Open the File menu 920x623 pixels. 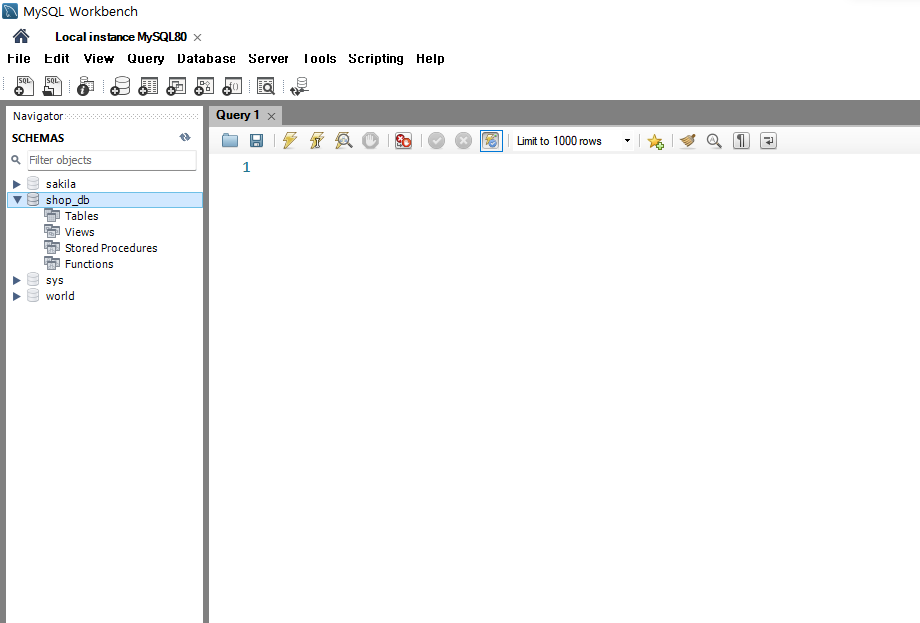pyautogui.click(x=19, y=59)
